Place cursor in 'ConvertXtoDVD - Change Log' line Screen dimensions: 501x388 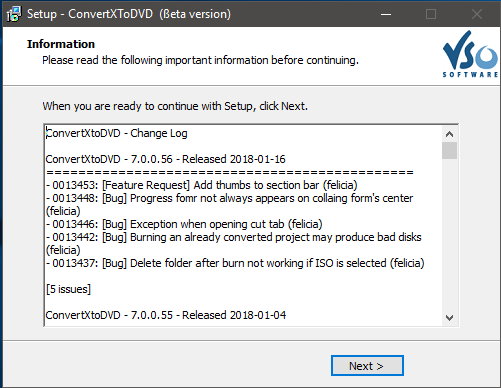(x=116, y=133)
